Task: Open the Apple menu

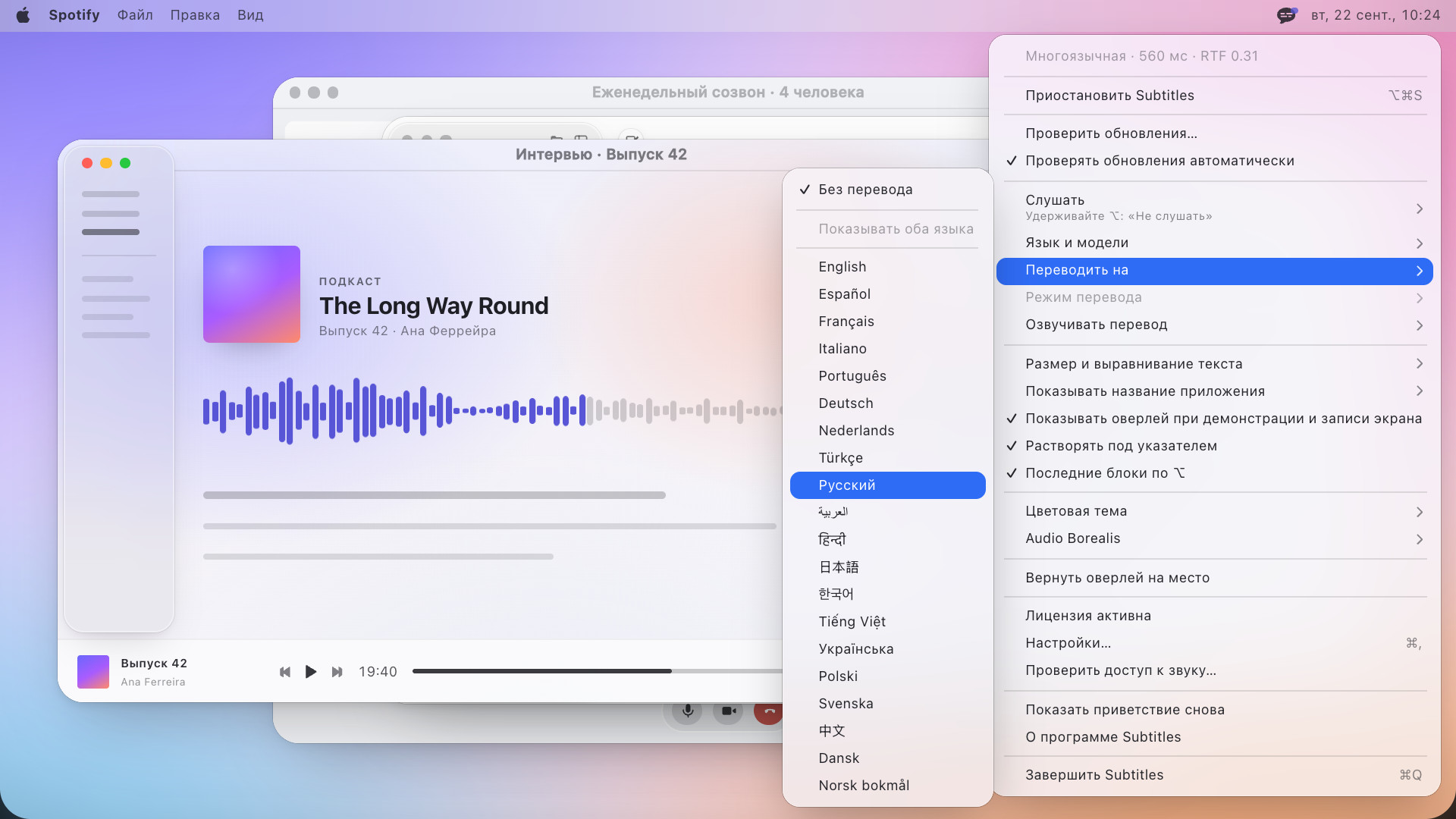Action: coord(23,15)
